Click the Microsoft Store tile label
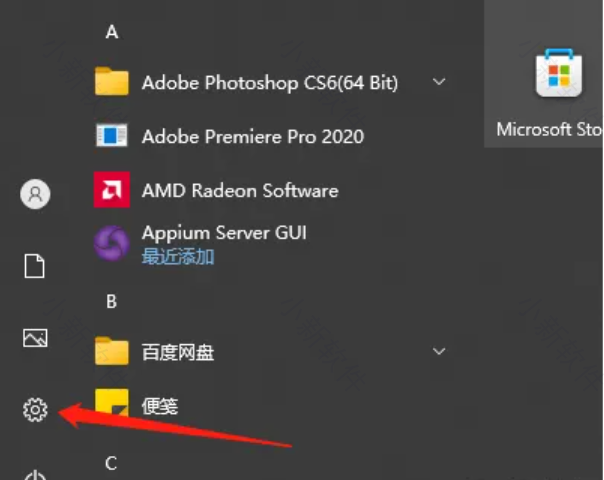604x480 pixels. click(x=549, y=130)
